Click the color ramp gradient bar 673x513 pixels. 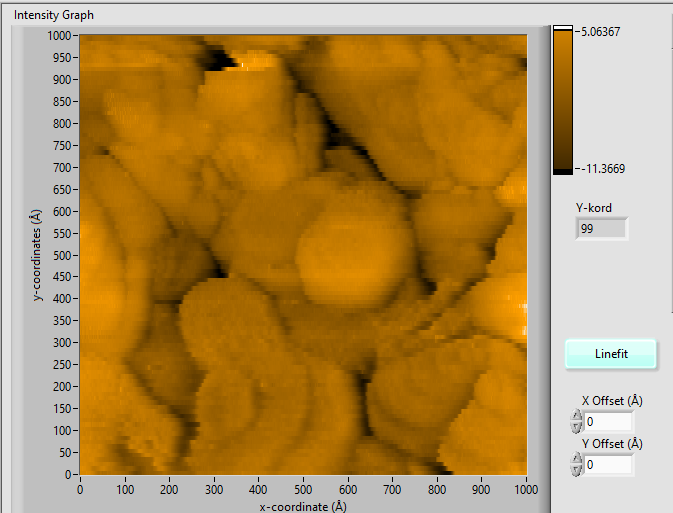[563, 100]
